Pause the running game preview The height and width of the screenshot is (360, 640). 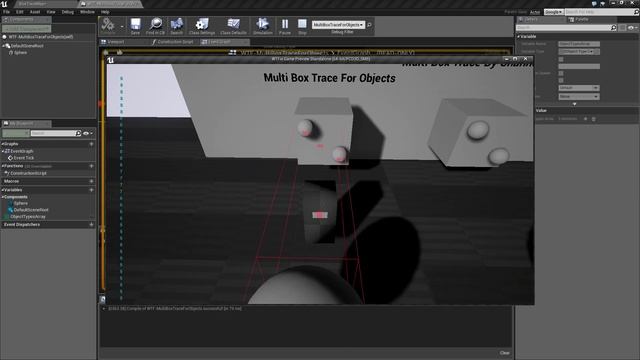point(285,25)
